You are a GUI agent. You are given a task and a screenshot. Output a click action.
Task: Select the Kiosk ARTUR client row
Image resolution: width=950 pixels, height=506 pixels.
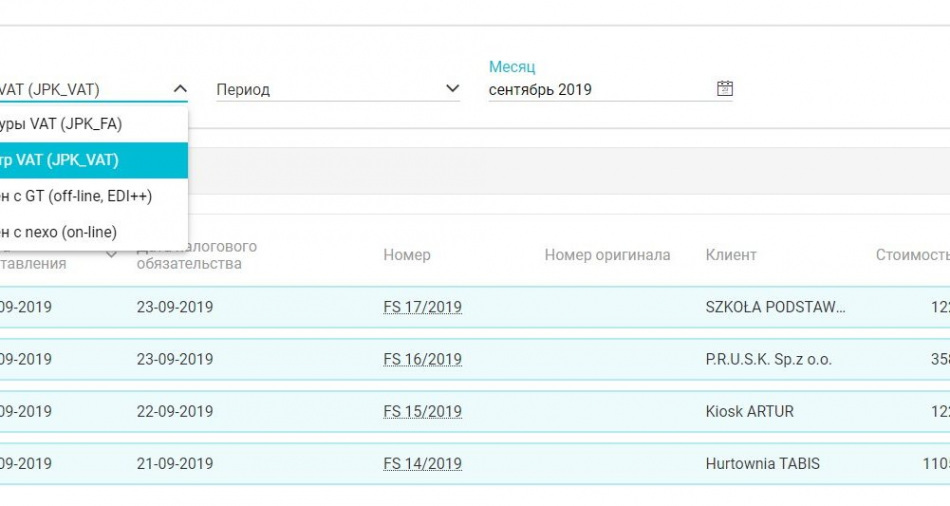coord(750,411)
